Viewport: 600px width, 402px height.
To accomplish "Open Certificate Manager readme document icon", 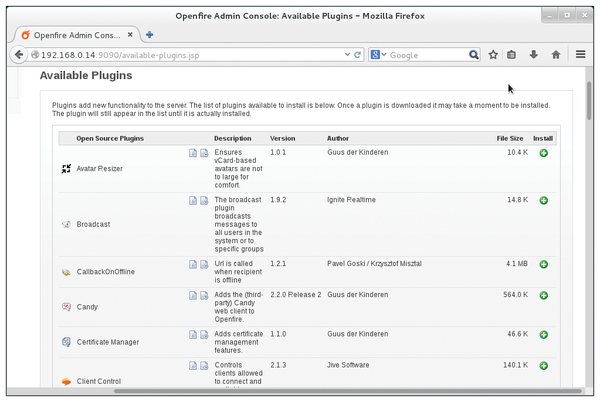I will click(193, 335).
